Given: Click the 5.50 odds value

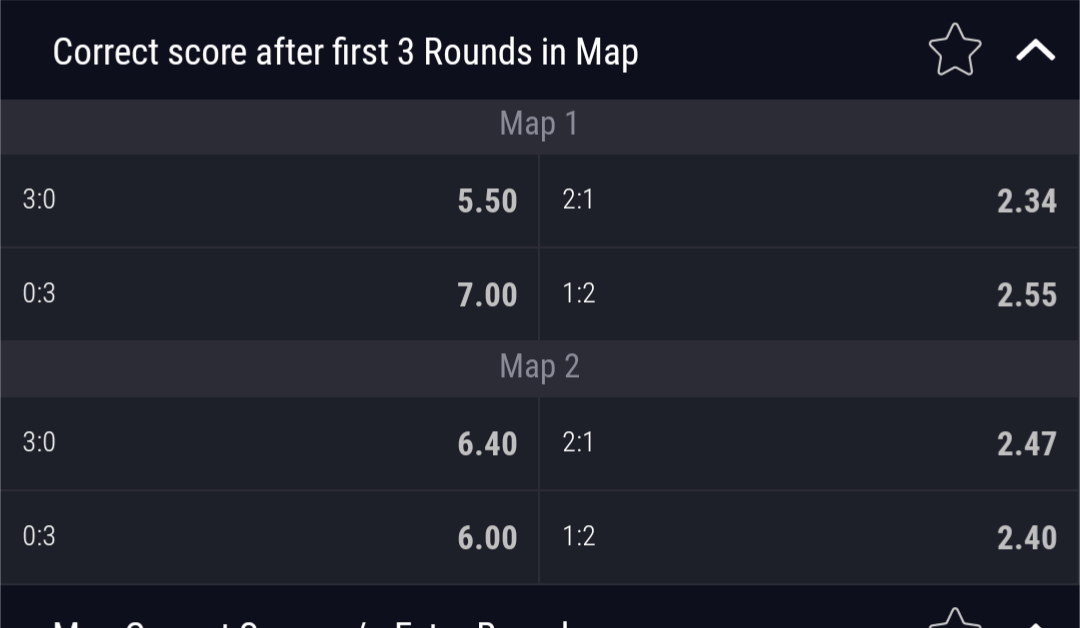Looking at the screenshot, I should point(487,201).
